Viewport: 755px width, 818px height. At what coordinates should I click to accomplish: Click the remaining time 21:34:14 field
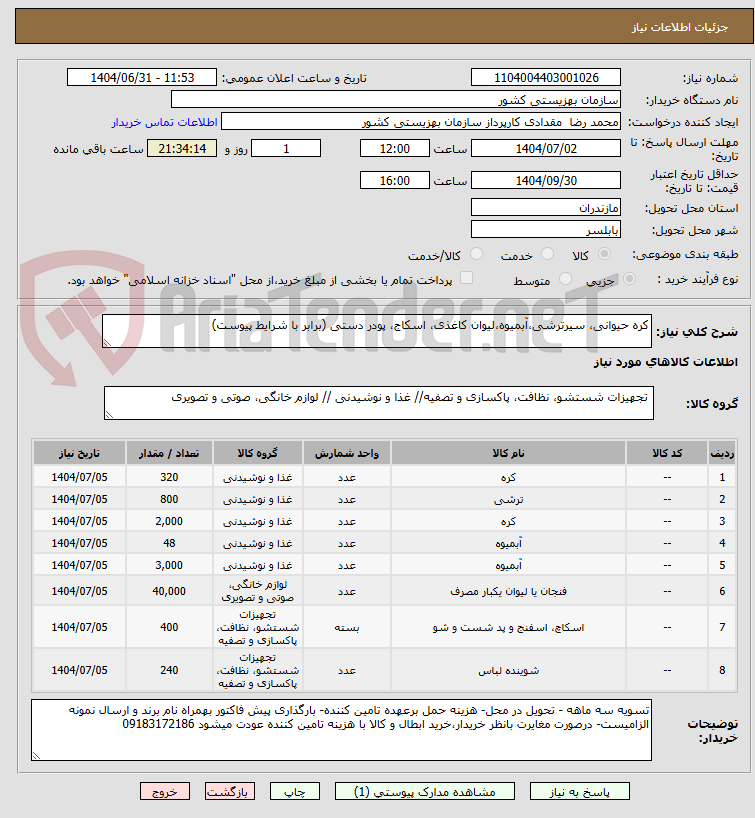click(x=182, y=149)
